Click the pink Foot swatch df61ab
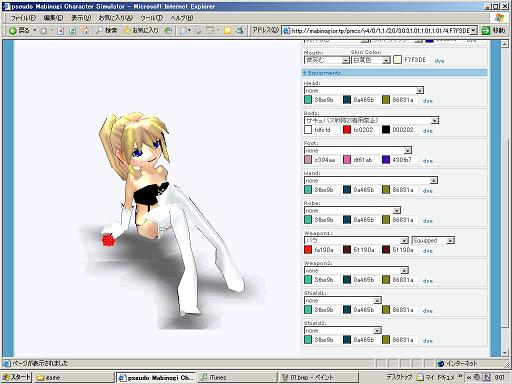Screen dimensions: 512x384 pyautogui.click(x=347, y=160)
